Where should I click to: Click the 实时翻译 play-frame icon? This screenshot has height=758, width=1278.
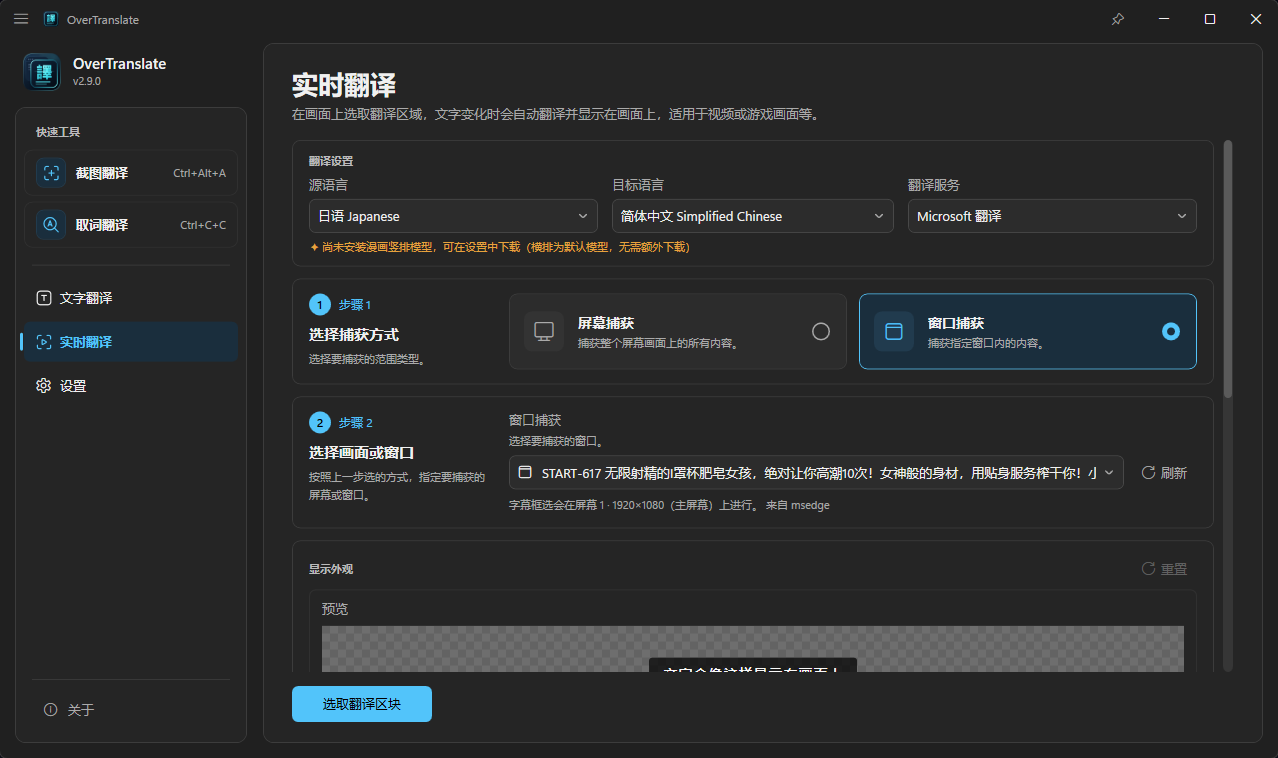[44, 342]
